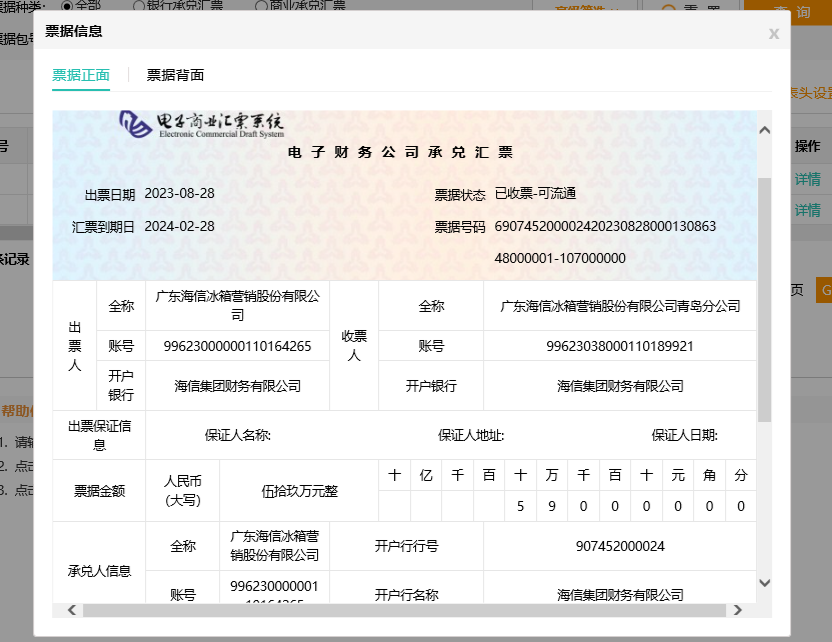The height and width of the screenshot is (642, 832).
Task: Click the sub-range '48000001-107000000'
Action: (560, 258)
